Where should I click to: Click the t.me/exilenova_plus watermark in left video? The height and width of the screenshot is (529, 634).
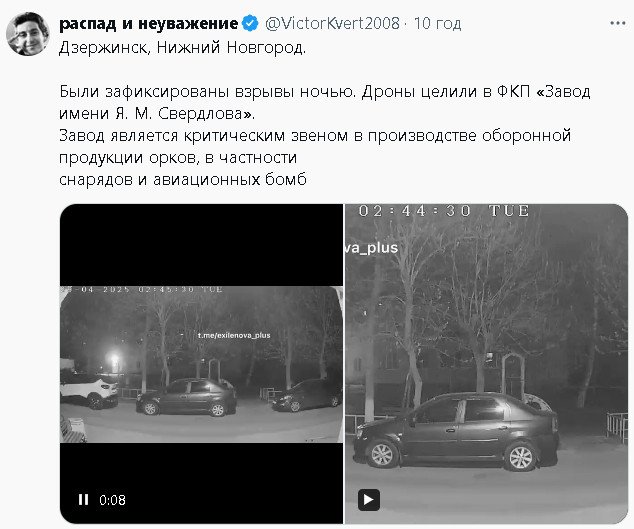point(234,335)
